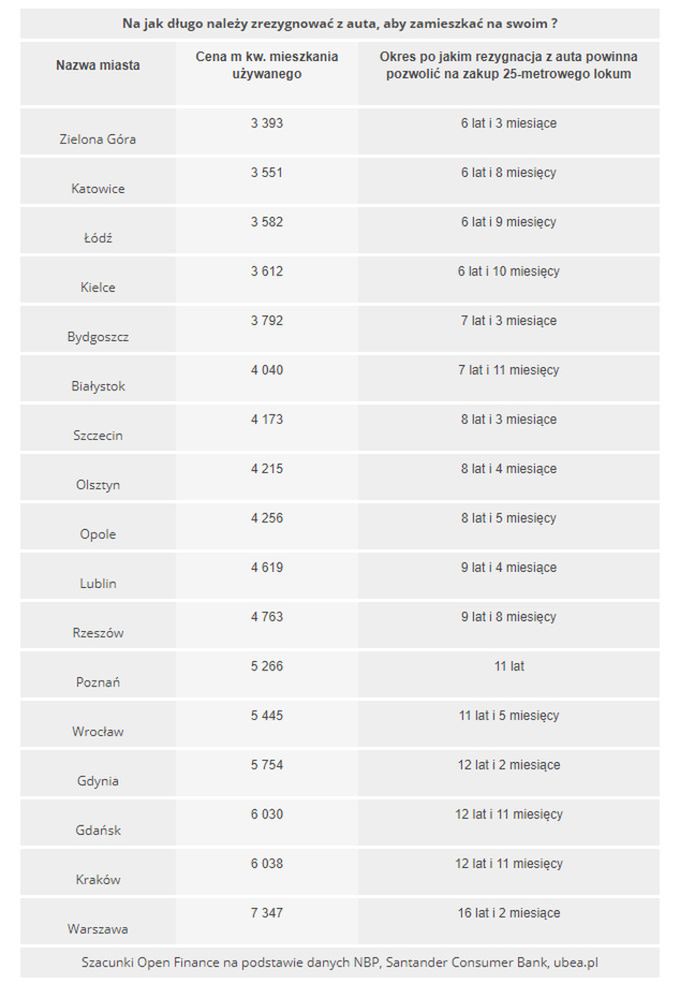
Task: Click the Gdynia price 5 754
Action: point(267,765)
